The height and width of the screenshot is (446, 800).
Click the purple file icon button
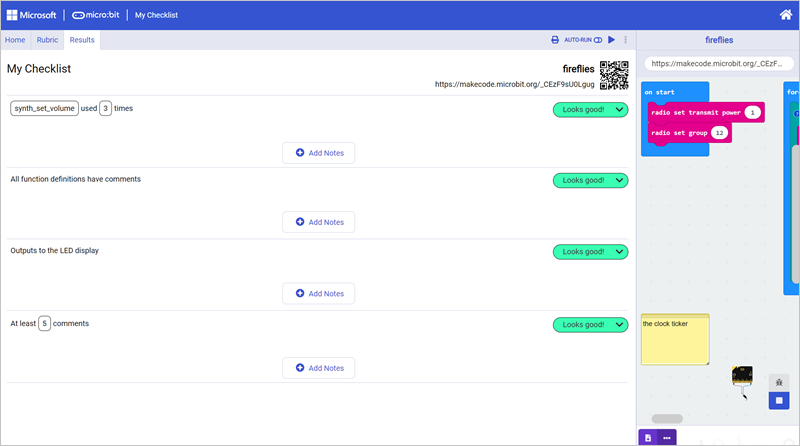648,438
